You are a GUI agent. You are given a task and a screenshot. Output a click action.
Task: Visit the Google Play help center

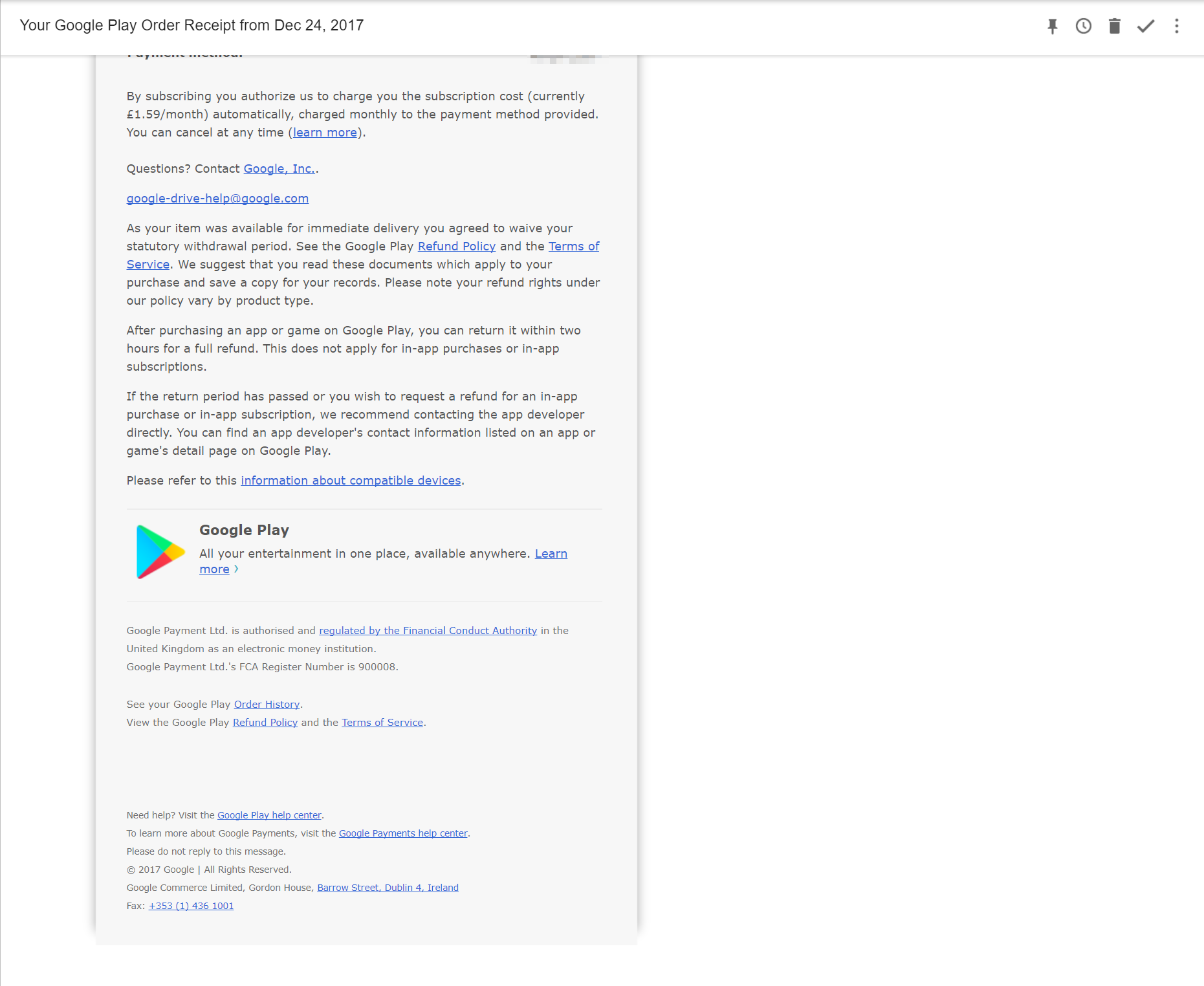(x=269, y=815)
